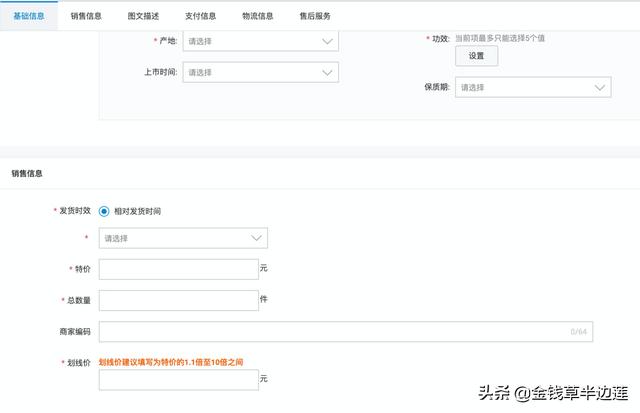This screenshot has width=640, height=413.
Task: Click the 件 unit after 总数量
Action: point(264,299)
